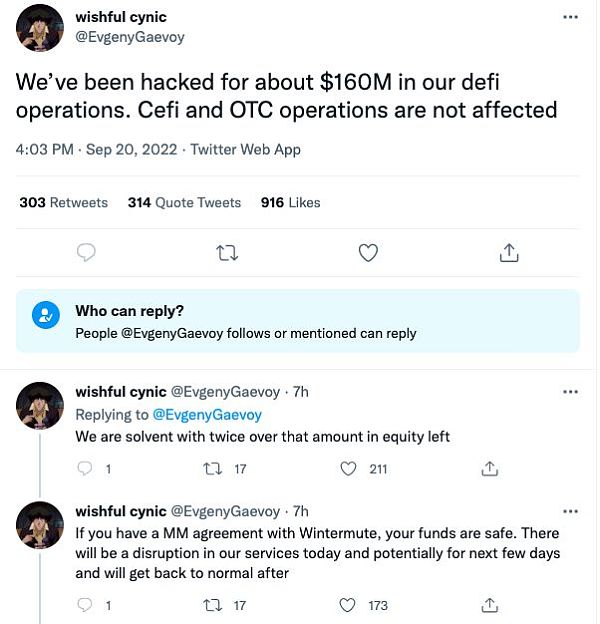Open the tweet timestamp 4:03 PM Sep 20, 2022
The height and width of the screenshot is (624, 600).
pyautogui.click(x=96, y=150)
